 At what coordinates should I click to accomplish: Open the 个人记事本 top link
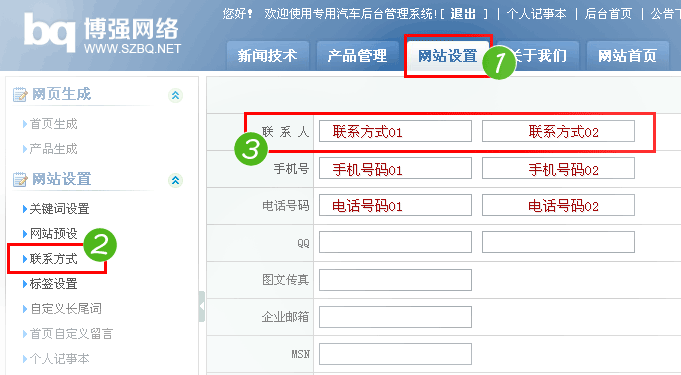tap(536, 14)
